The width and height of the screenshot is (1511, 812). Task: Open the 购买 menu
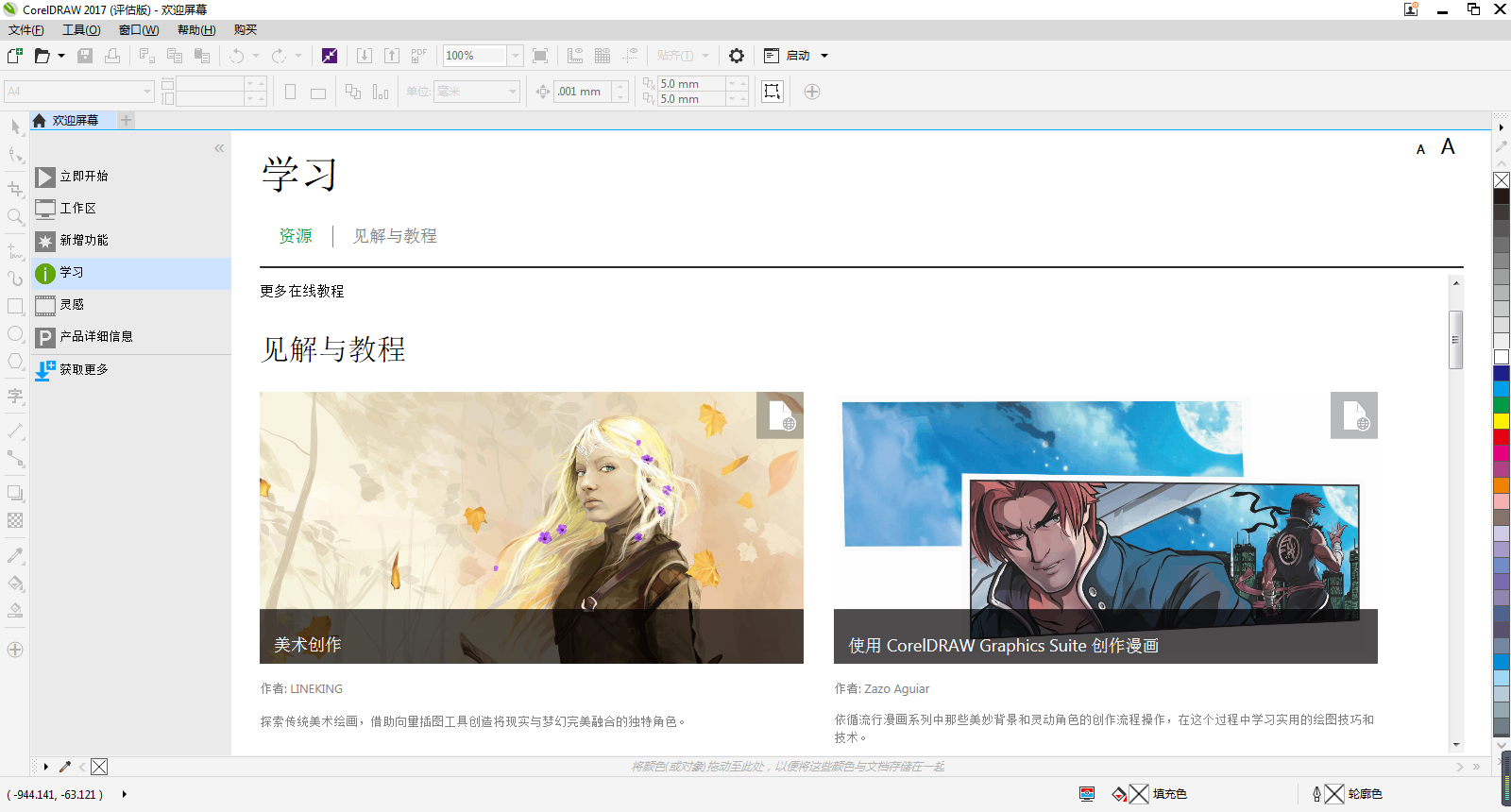tap(246, 30)
